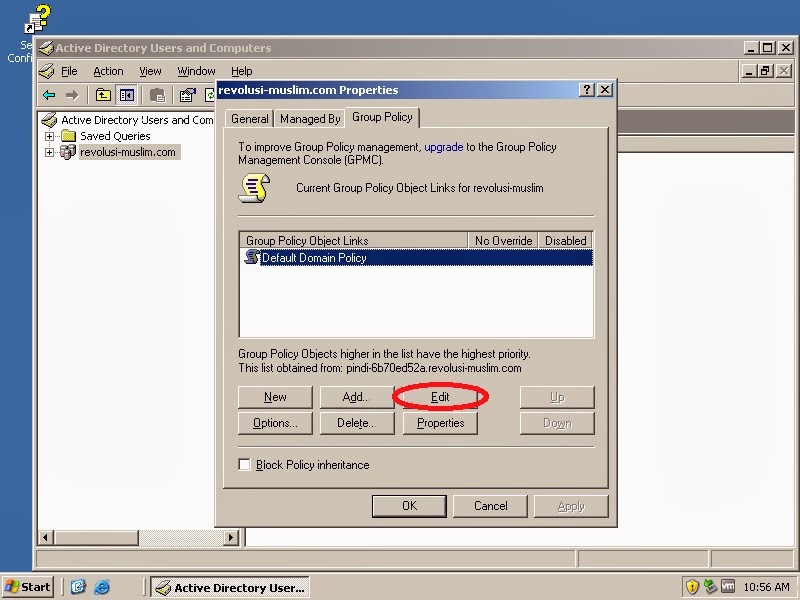The image size is (800, 600).
Task: Close the Properties dialog with X
Action: [605, 90]
